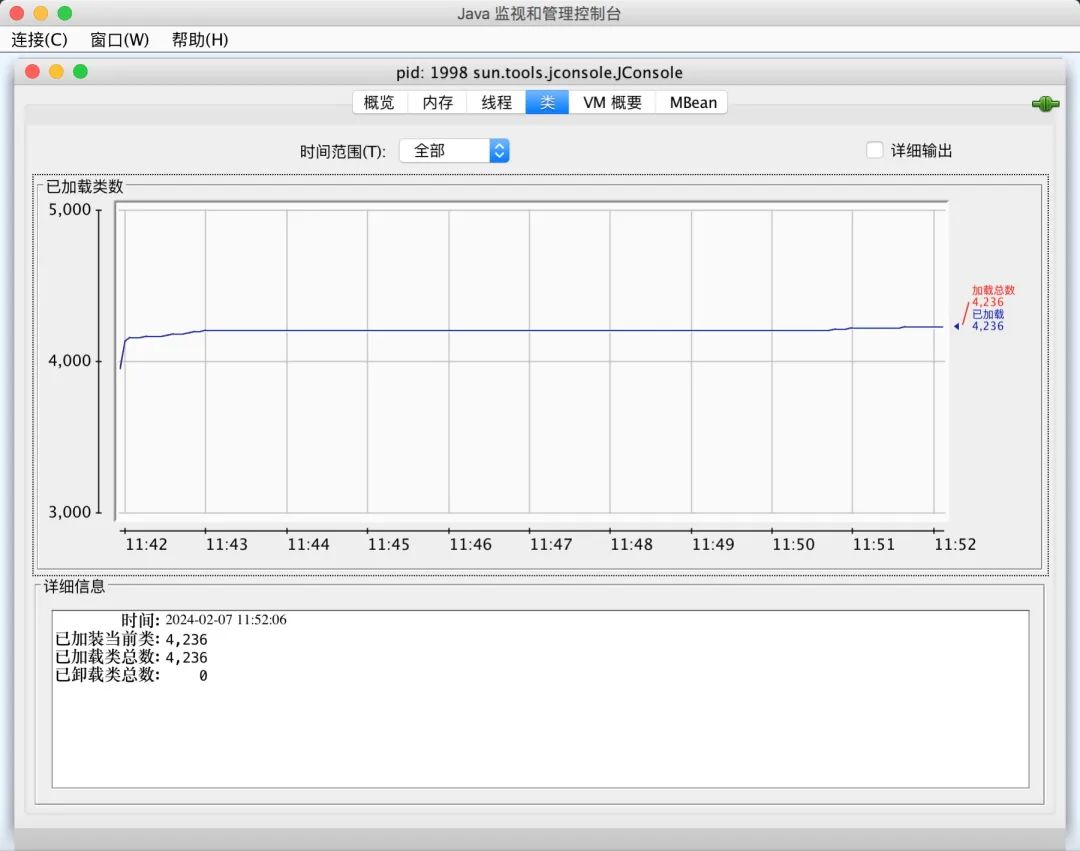Image resolution: width=1080 pixels, height=851 pixels.
Task: Open the 时间范围 dropdown showing 全部
Action: tap(454, 150)
